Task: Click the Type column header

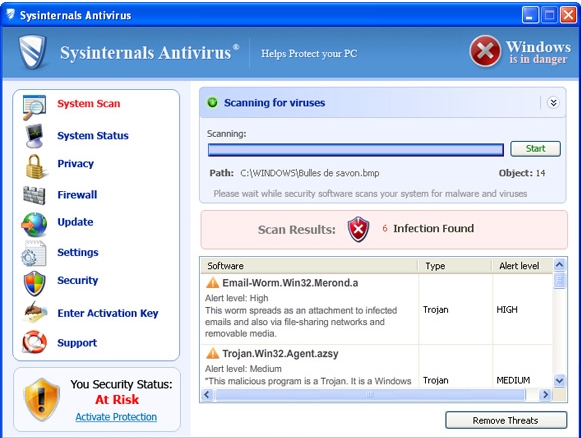Action: 455,266
